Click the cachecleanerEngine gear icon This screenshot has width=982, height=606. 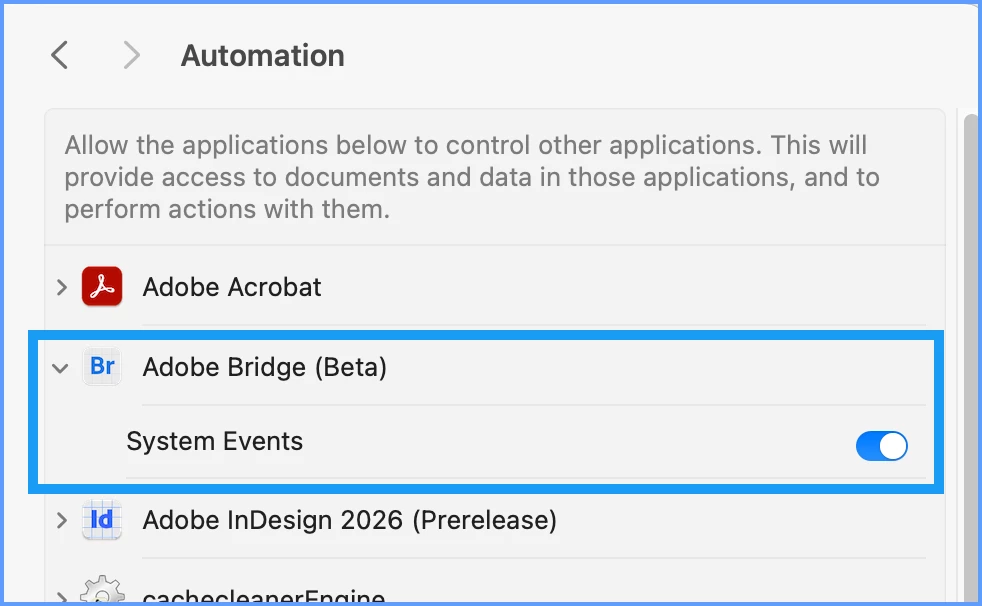102,590
